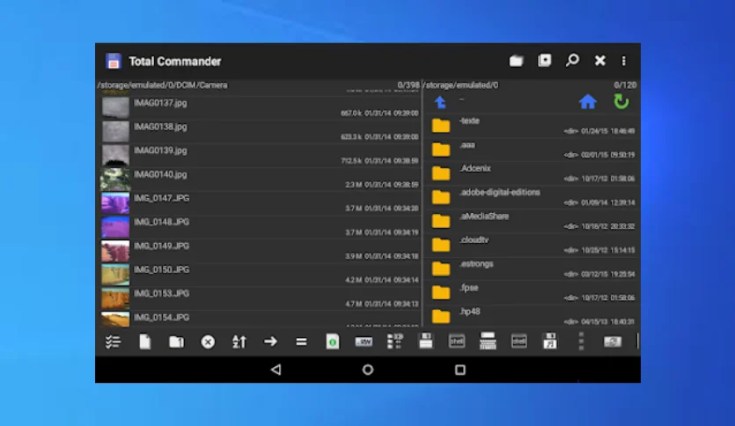The width and height of the screenshot is (735, 426).
Task: Click the A-Z sort order toolbar icon
Action: coord(239,342)
